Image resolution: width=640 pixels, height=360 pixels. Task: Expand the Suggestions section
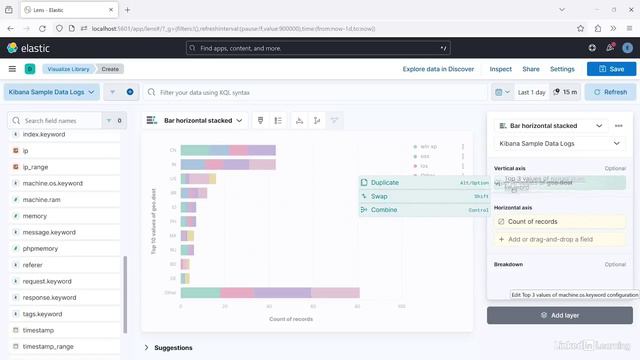pyautogui.click(x=168, y=348)
